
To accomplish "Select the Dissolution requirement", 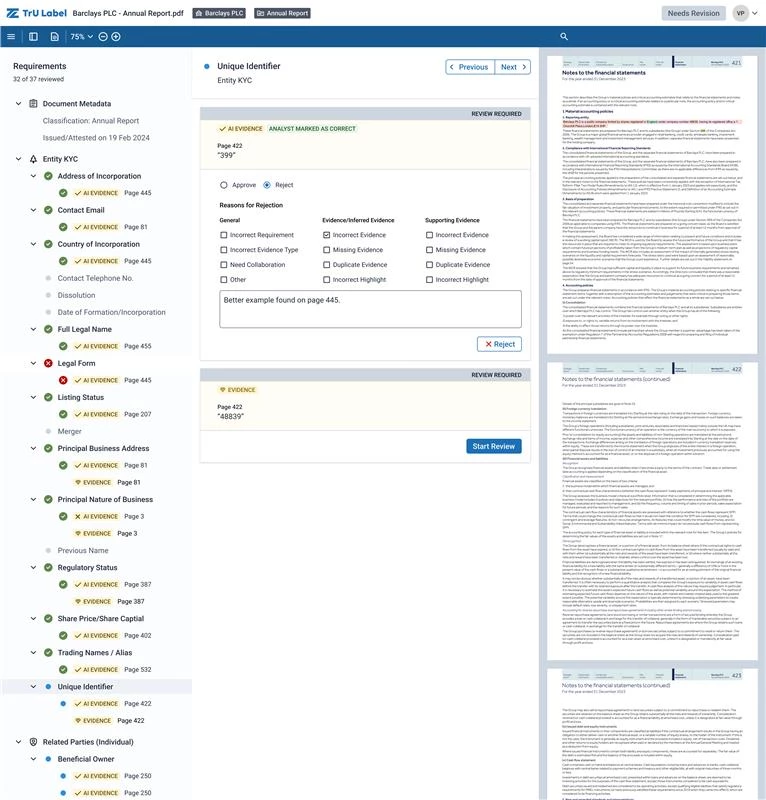I will pos(76,295).
